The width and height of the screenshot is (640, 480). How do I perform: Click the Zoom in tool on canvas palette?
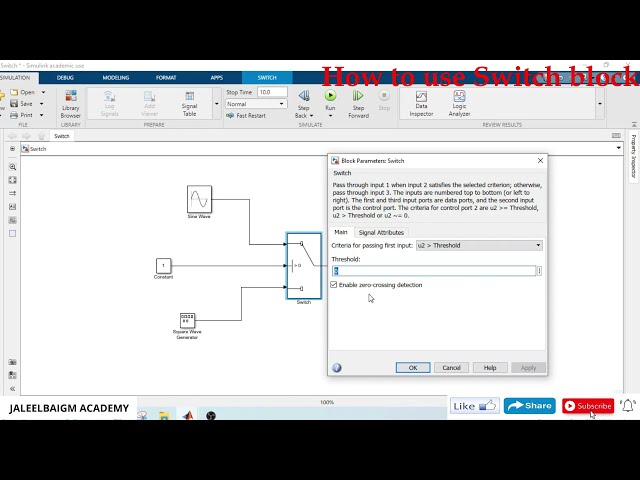point(13,167)
